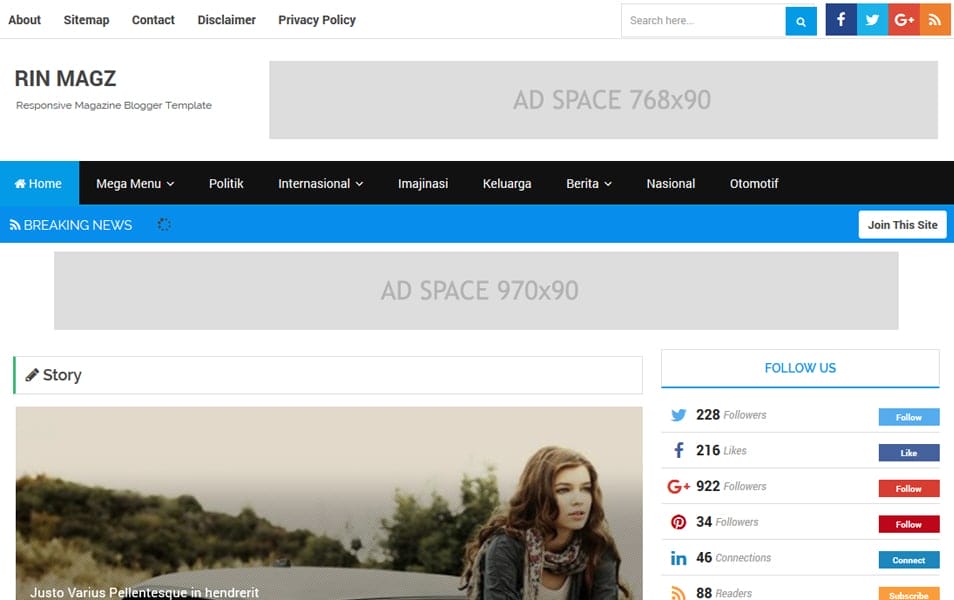Select the Pinterest icon in Follow Us panel
The height and width of the screenshot is (600, 954).
pos(679,521)
